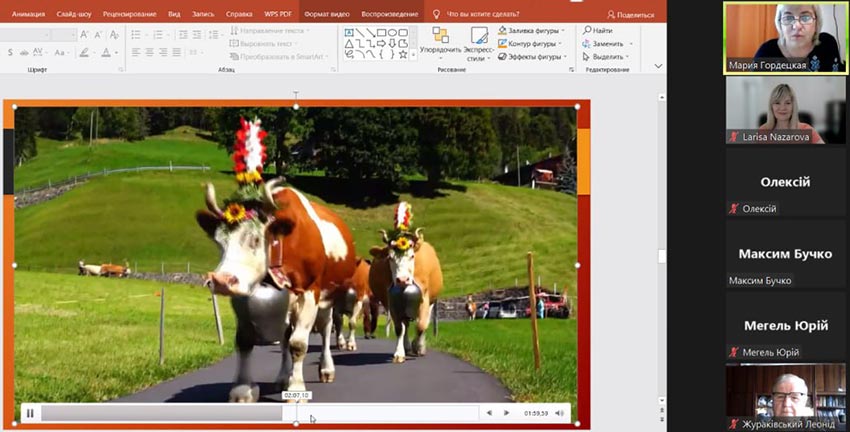This screenshot has width=850, height=432.
Task: Open the Заменить replace option
Action: click(x=607, y=44)
